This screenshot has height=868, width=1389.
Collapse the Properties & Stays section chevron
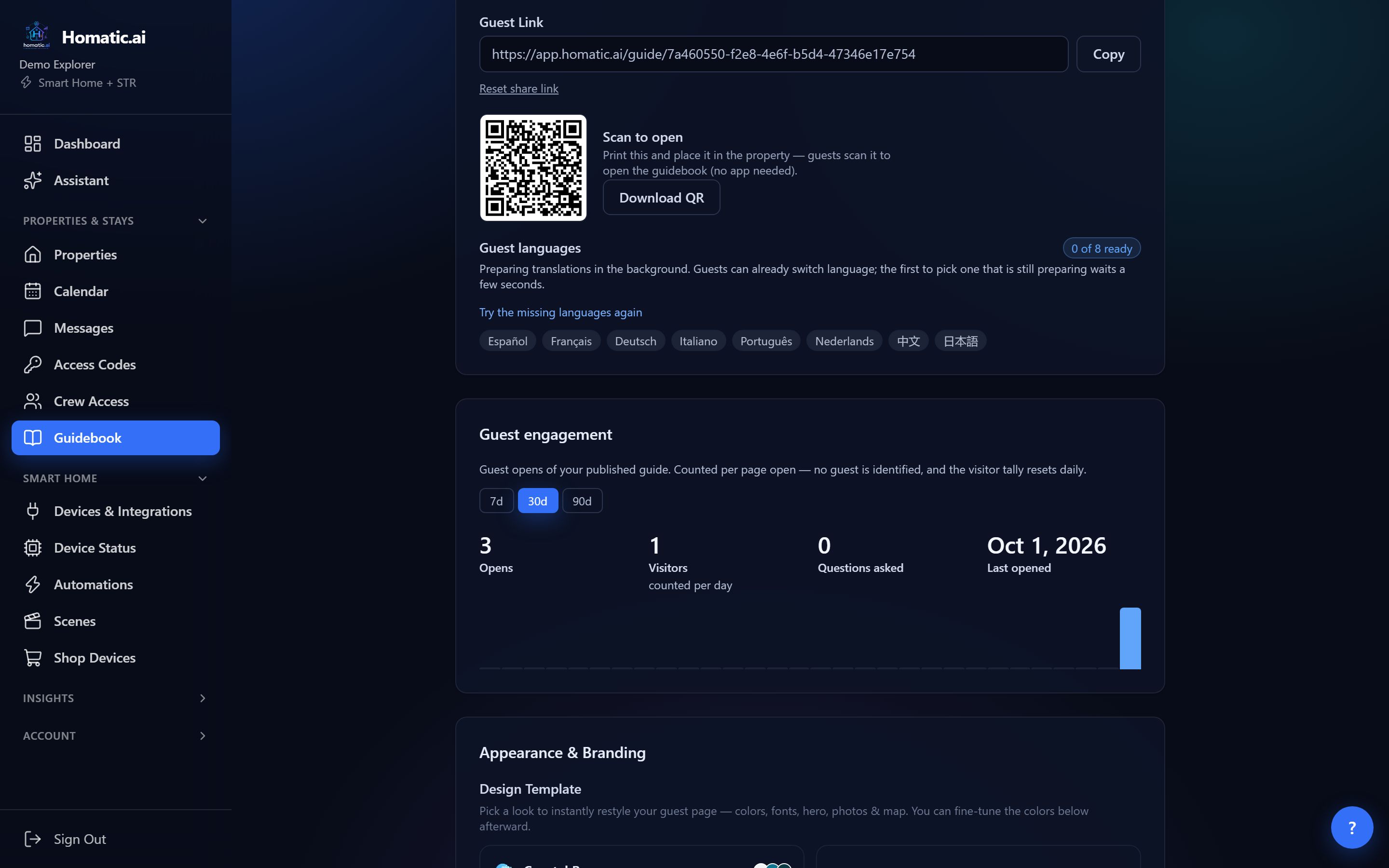[x=203, y=221]
